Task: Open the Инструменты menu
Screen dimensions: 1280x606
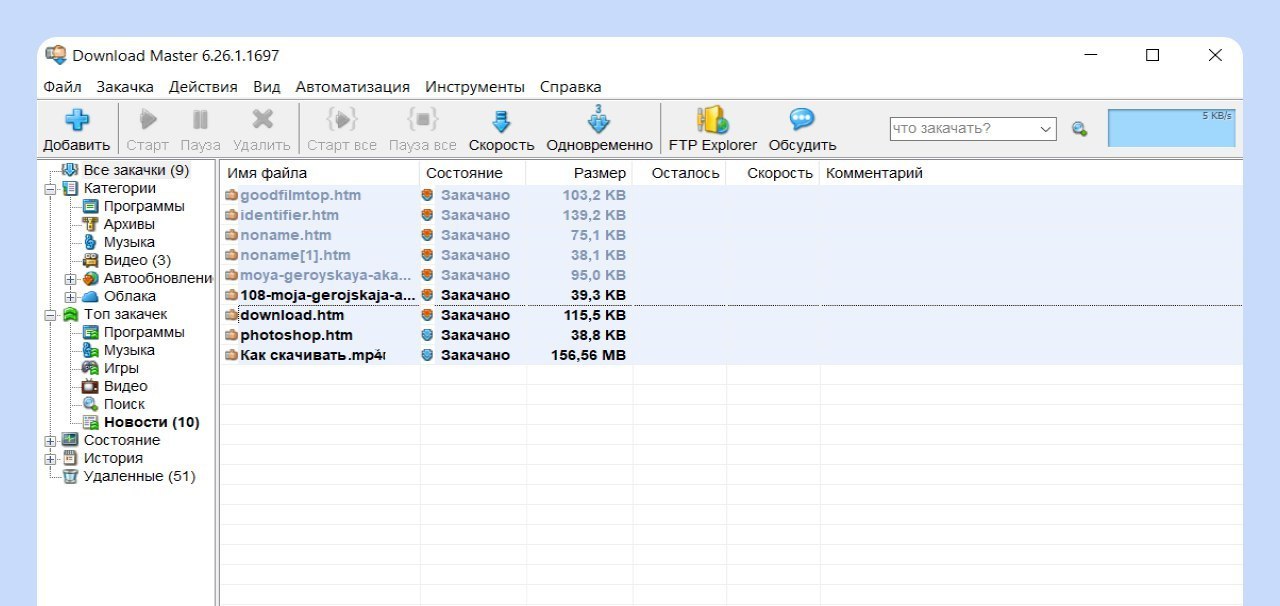Action: pos(474,87)
